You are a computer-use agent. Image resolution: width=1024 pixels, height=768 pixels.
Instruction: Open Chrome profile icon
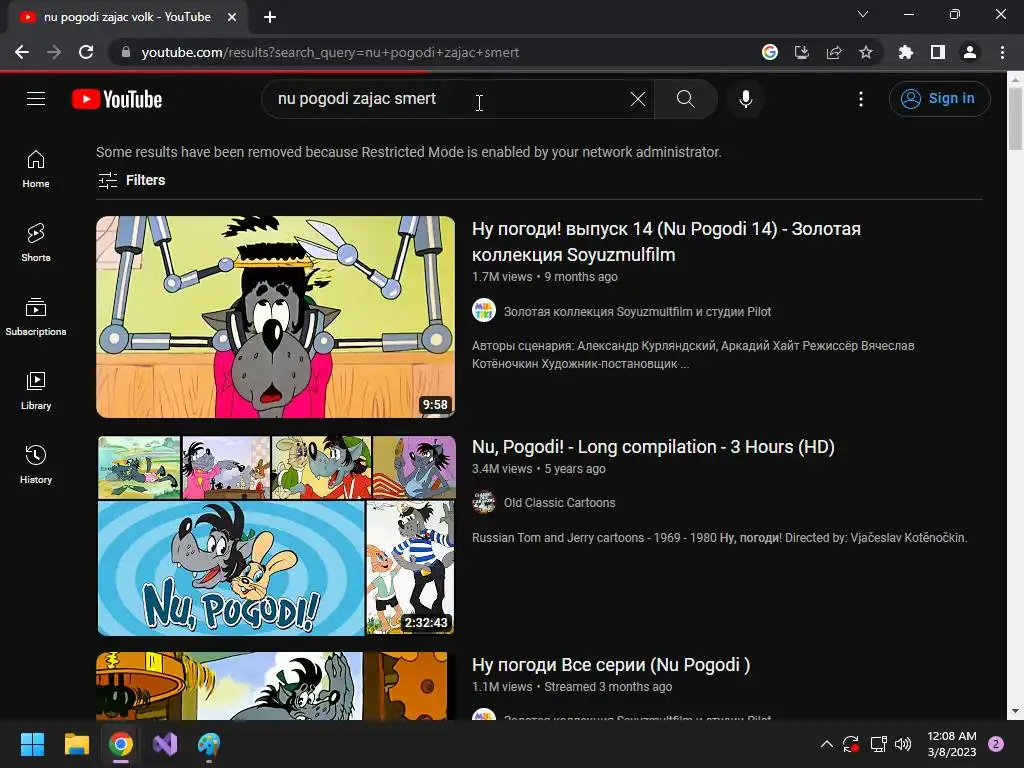(970, 52)
